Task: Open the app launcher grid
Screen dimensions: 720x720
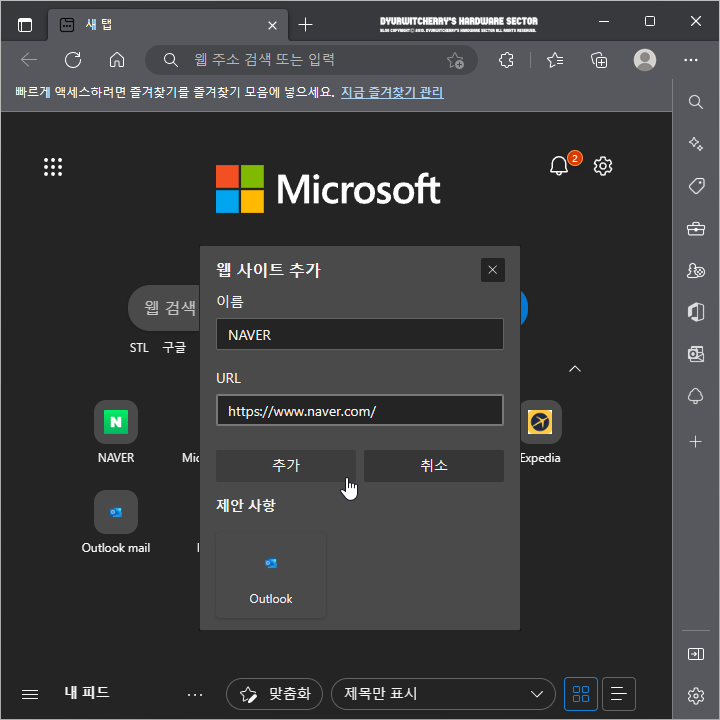Action: tap(53, 167)
